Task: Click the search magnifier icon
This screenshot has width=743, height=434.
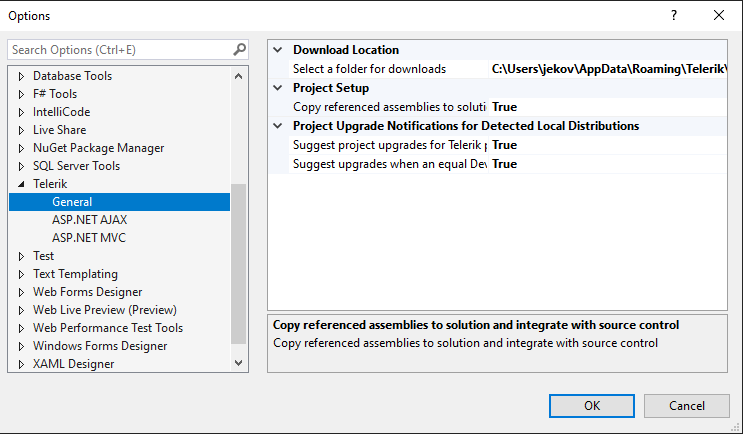Action: [239, 49]
